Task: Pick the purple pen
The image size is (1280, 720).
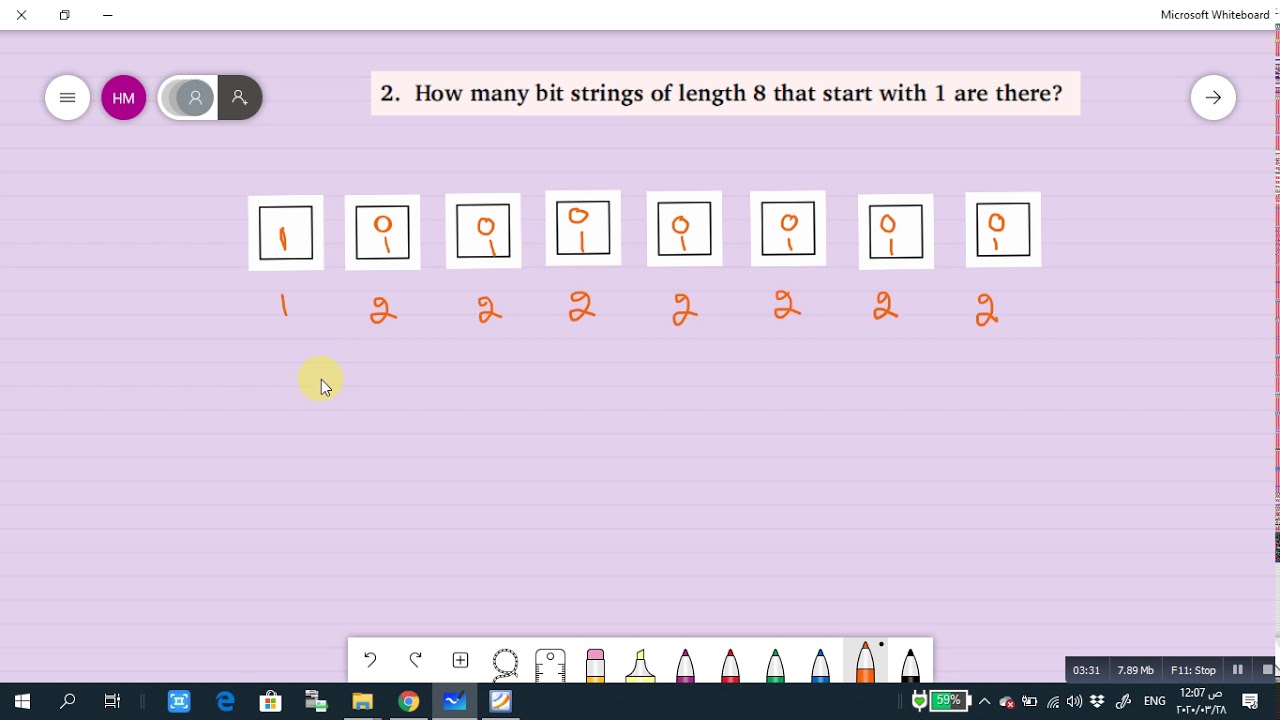Action: click(x=685, y=664)
